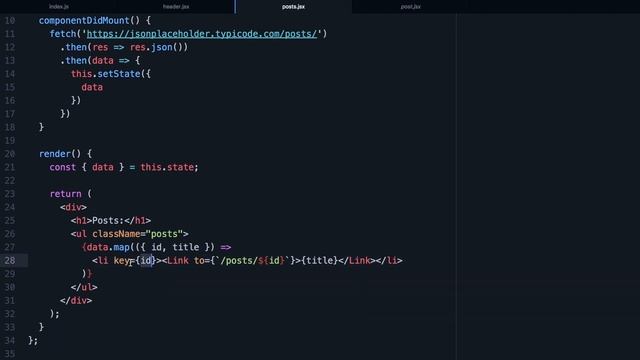Open the post.jsx tab
The image size is (640, 360).
(411, 7)
